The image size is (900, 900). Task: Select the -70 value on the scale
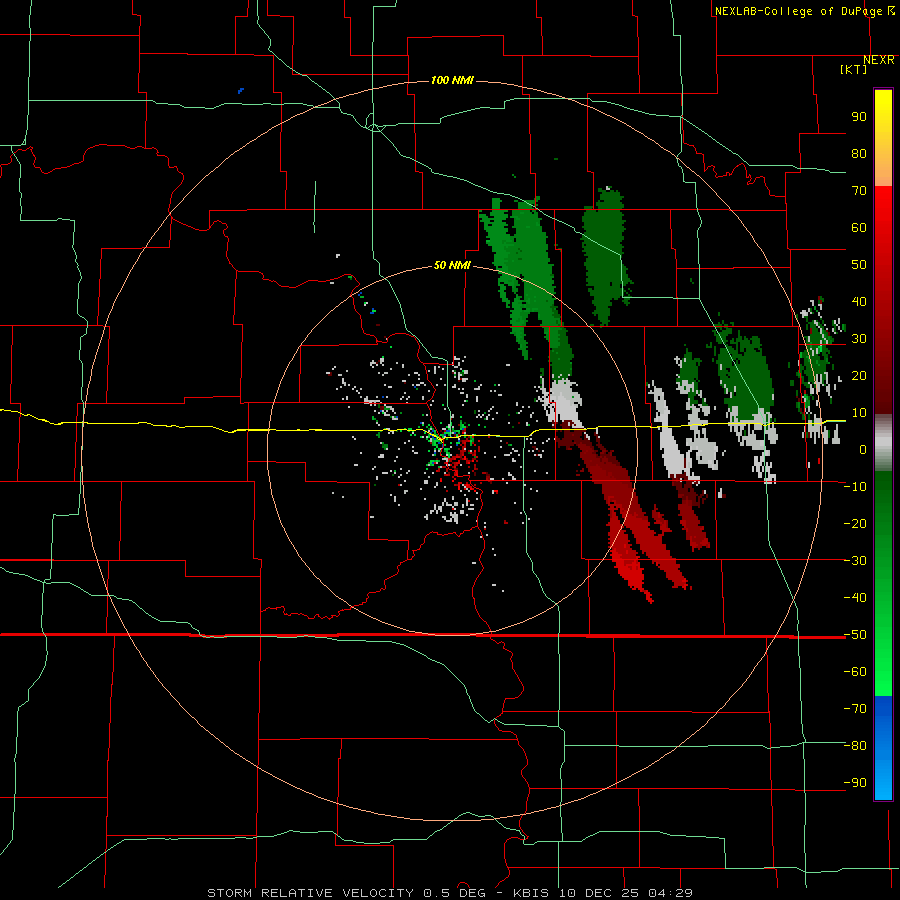(855, 709)
